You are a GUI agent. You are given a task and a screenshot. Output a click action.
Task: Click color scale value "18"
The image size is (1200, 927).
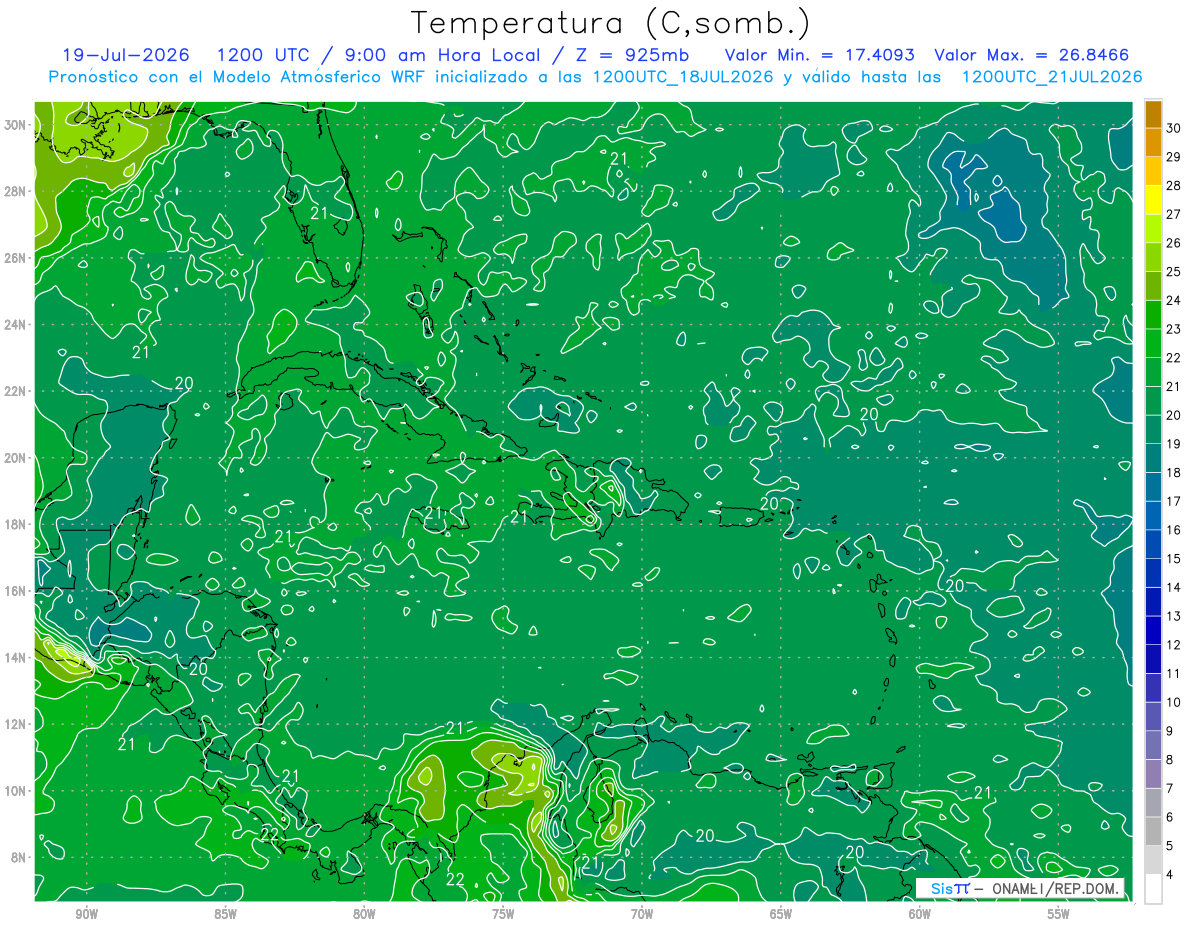pyautogui.click(x=1174, y=473)
